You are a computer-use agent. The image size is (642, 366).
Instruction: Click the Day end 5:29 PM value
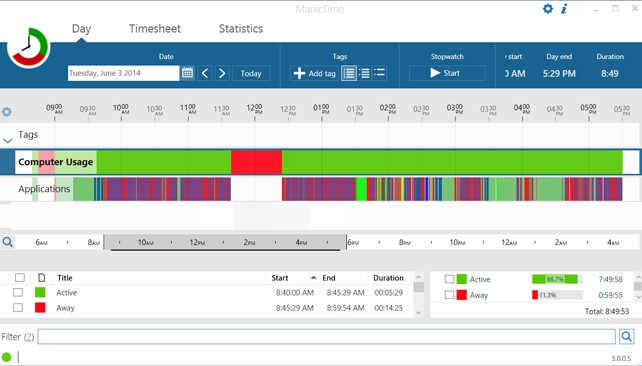coord(559,74)
